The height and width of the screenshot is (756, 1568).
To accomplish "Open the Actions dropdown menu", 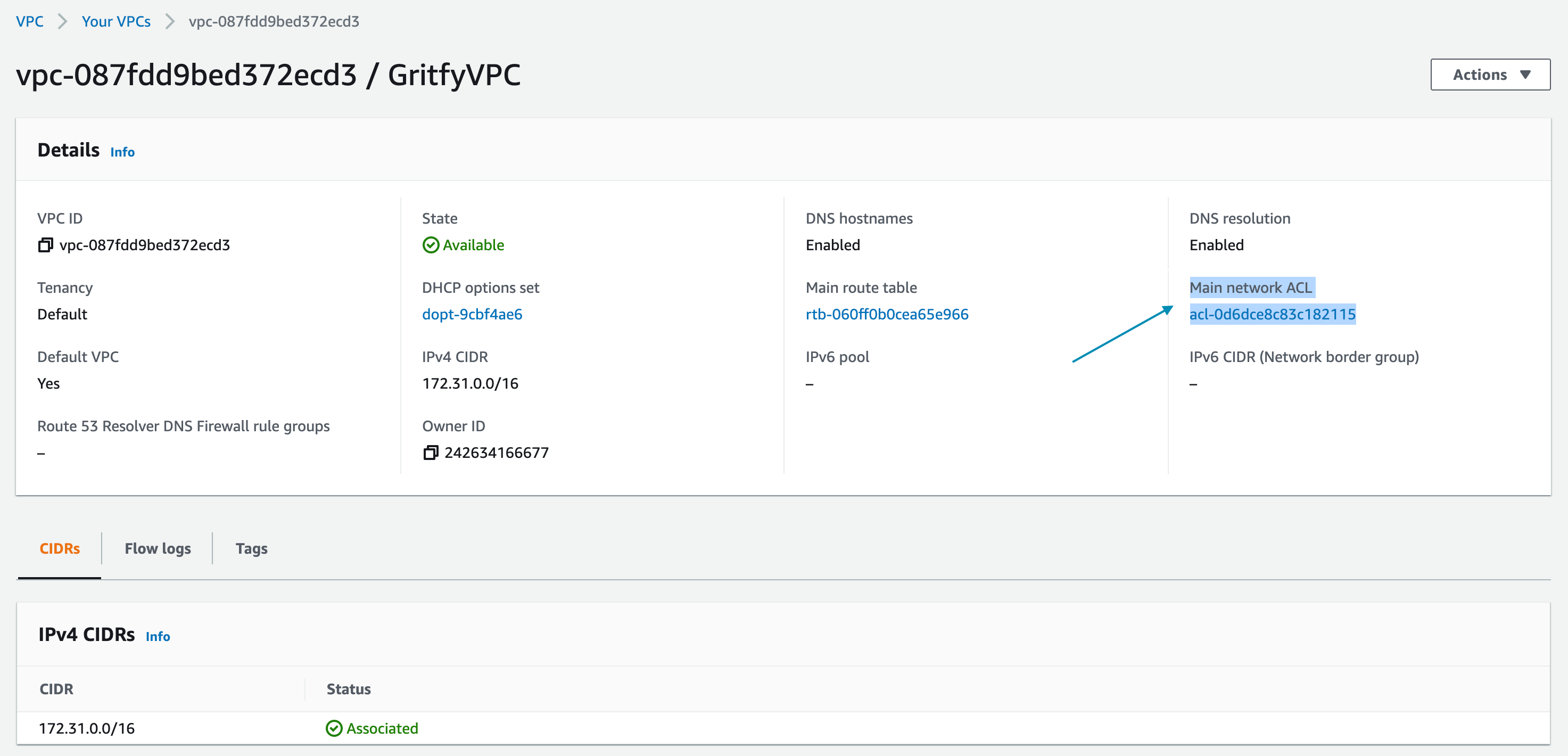I will point(1490,75).
